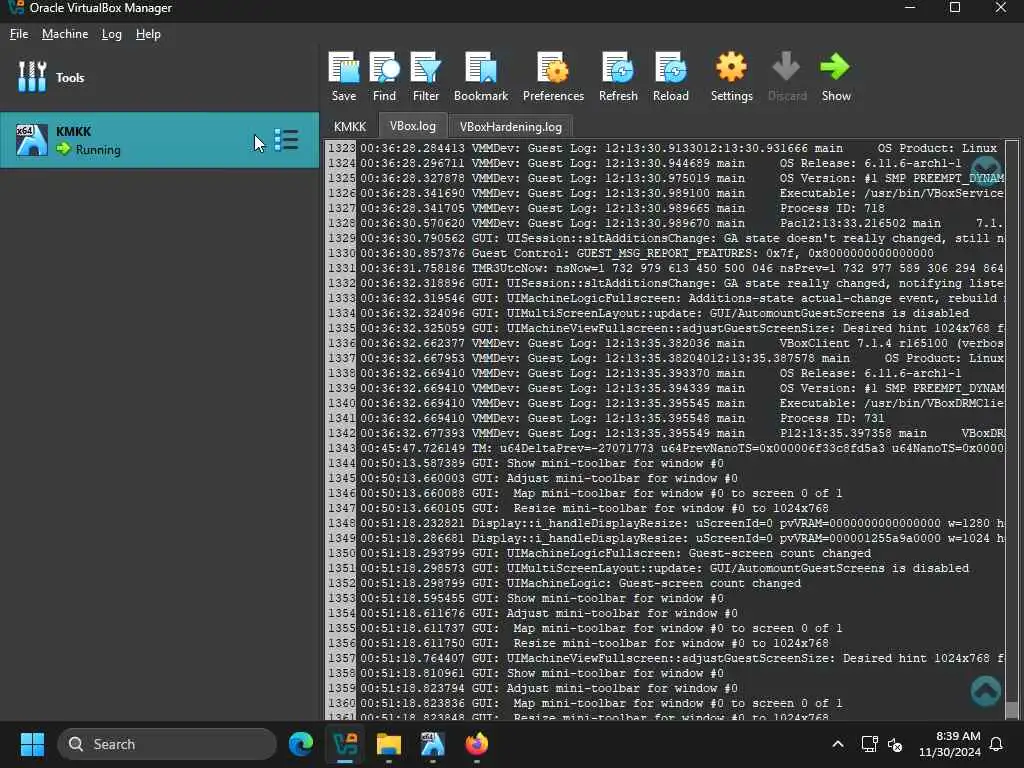Click the muted volume tray icon

point(895,744)
